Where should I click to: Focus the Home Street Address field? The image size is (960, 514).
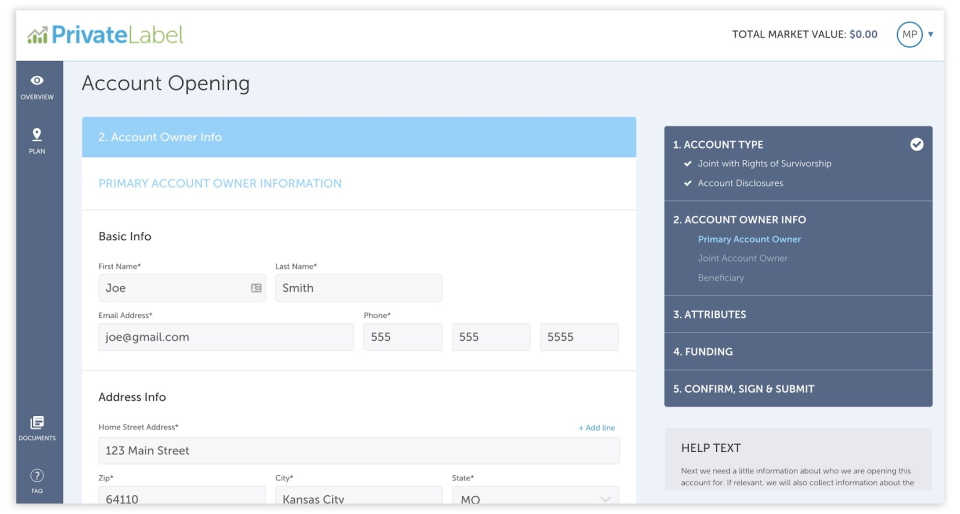tap(359, 451)
